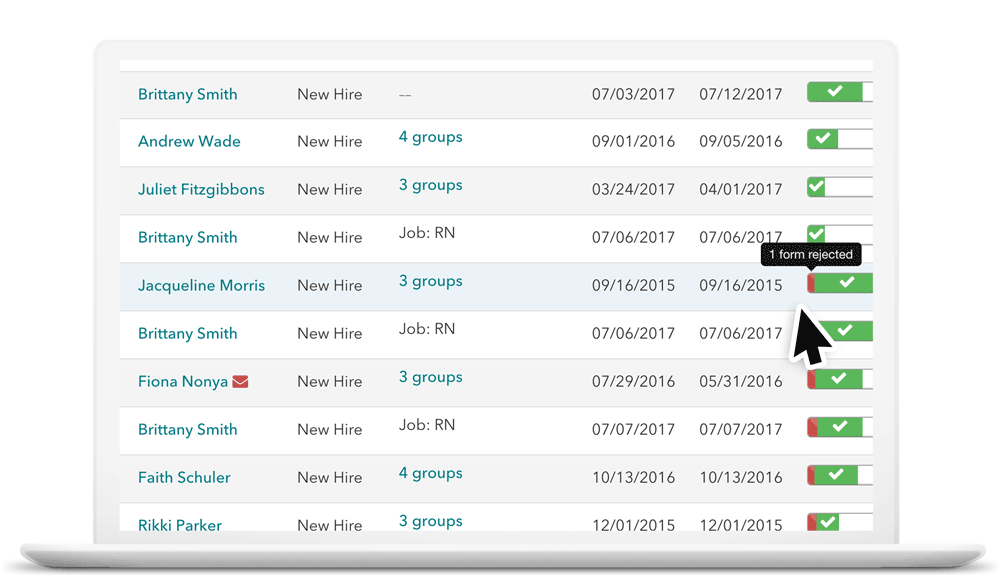Screen dimensions: 1000x575
Task: Open Juliet Fitzgibbons' name link
Action: pyautogui.click(x=202, y=189)
